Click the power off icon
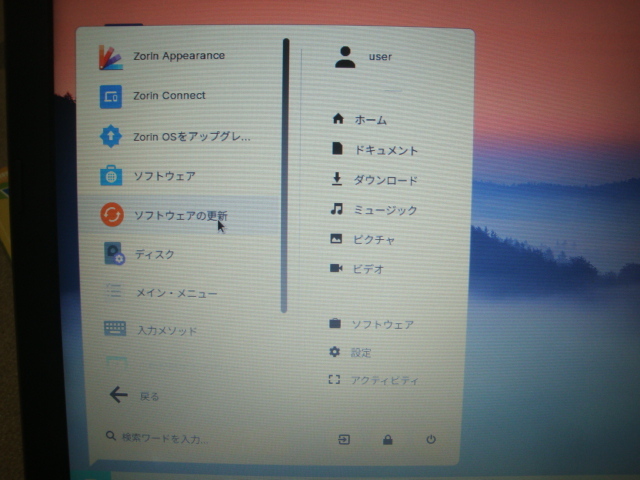Viewport: 640px width, 480px height. (x=431, y=440)
